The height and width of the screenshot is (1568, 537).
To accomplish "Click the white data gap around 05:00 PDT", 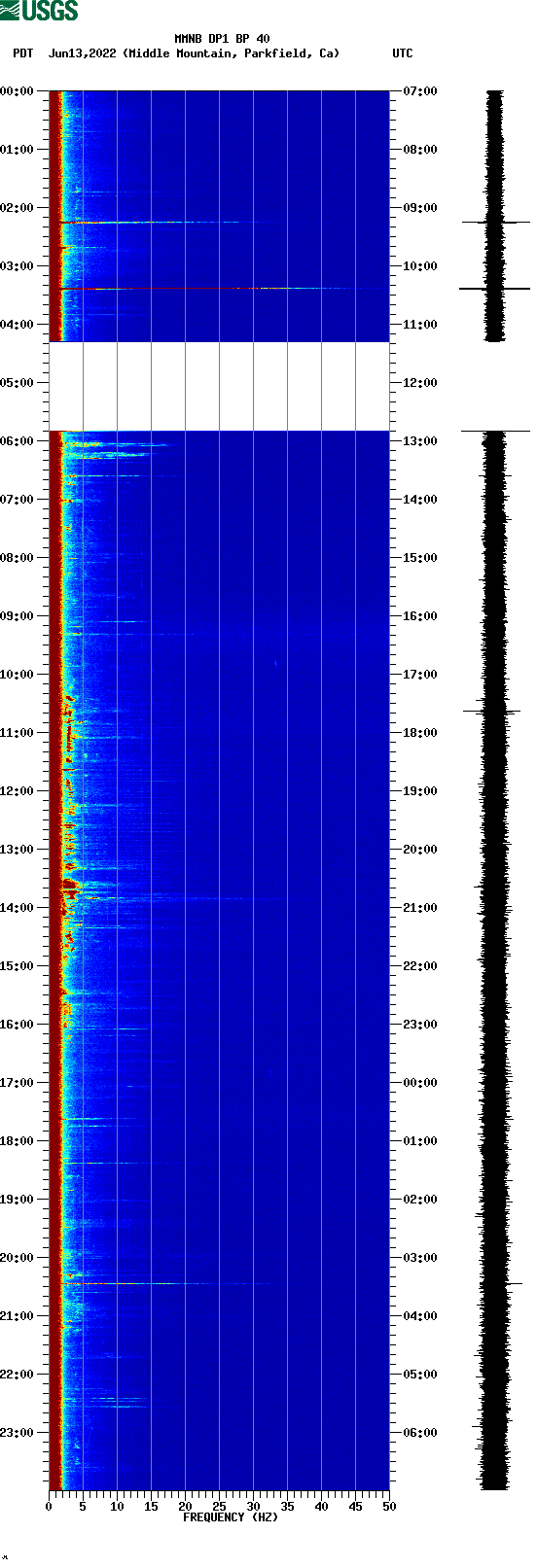I will [x=219, y=386].
